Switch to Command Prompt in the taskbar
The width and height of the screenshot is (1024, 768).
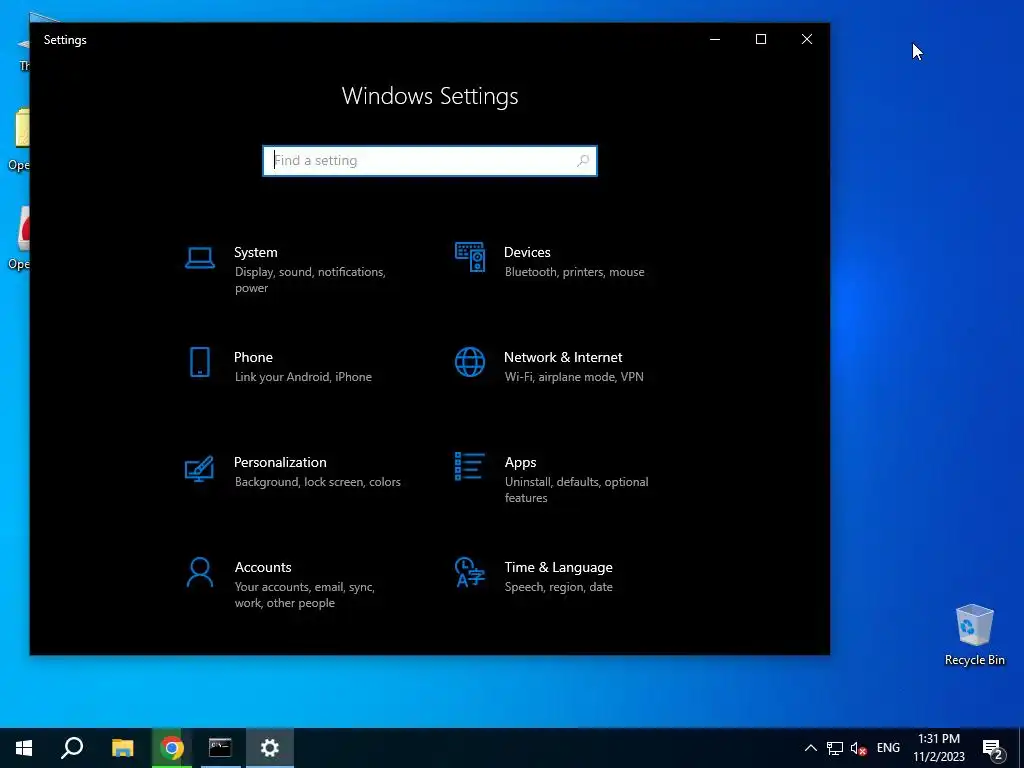tap(220, 748)
